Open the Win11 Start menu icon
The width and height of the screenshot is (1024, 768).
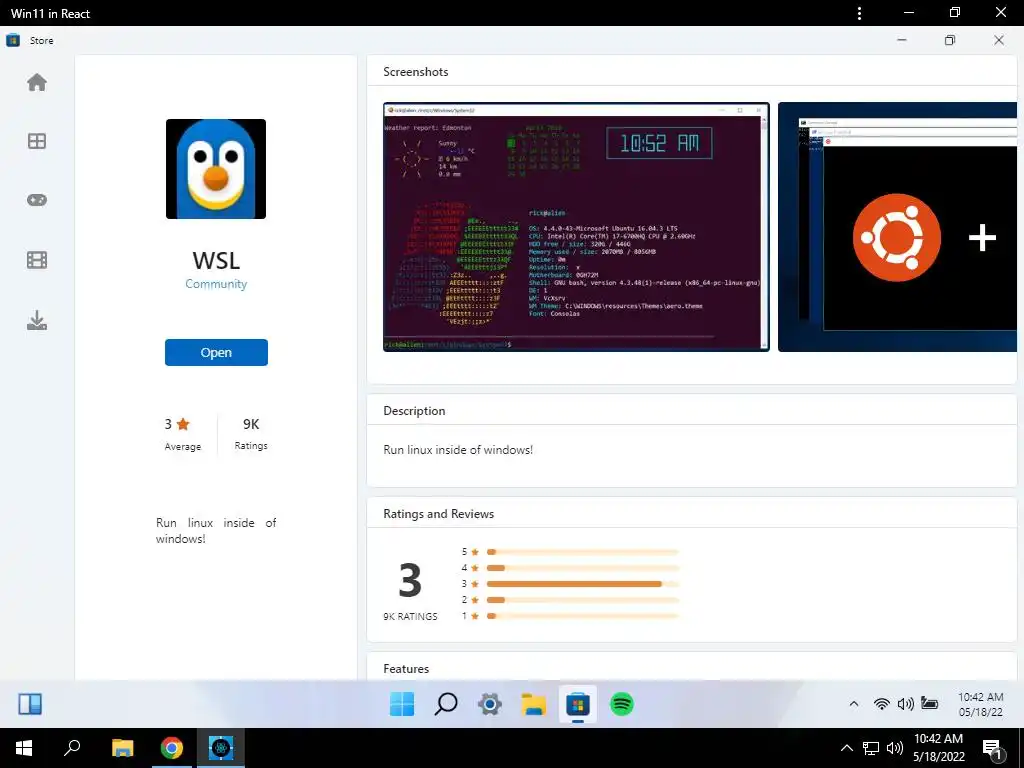pyautogui.click(x=402, y=704)
